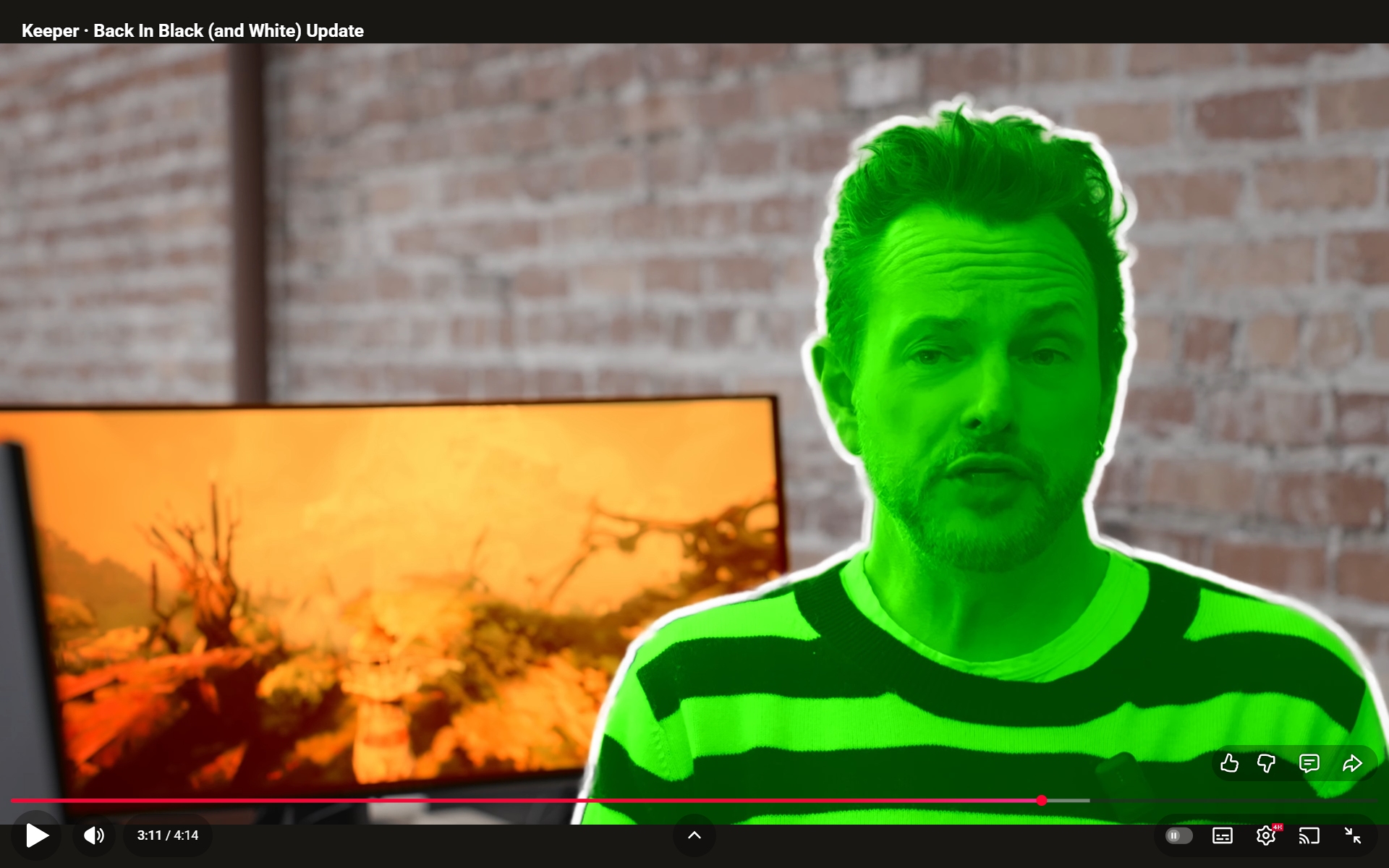Toggle the autoplay switch
The image size is (1389, 868).
[1178, 835]
